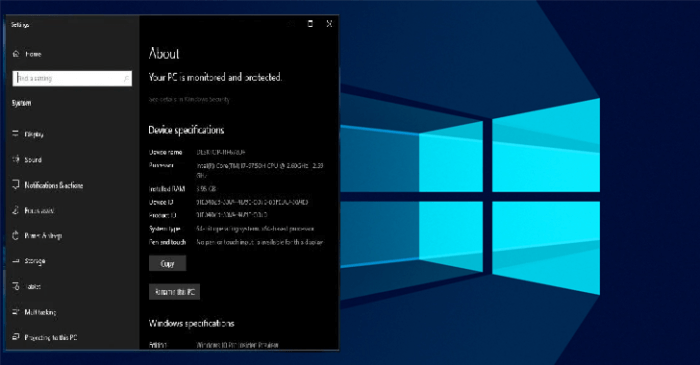Click the Projecting to this PC icon
Viewport: 700px width, 365px height.
(x=16, y=337)
